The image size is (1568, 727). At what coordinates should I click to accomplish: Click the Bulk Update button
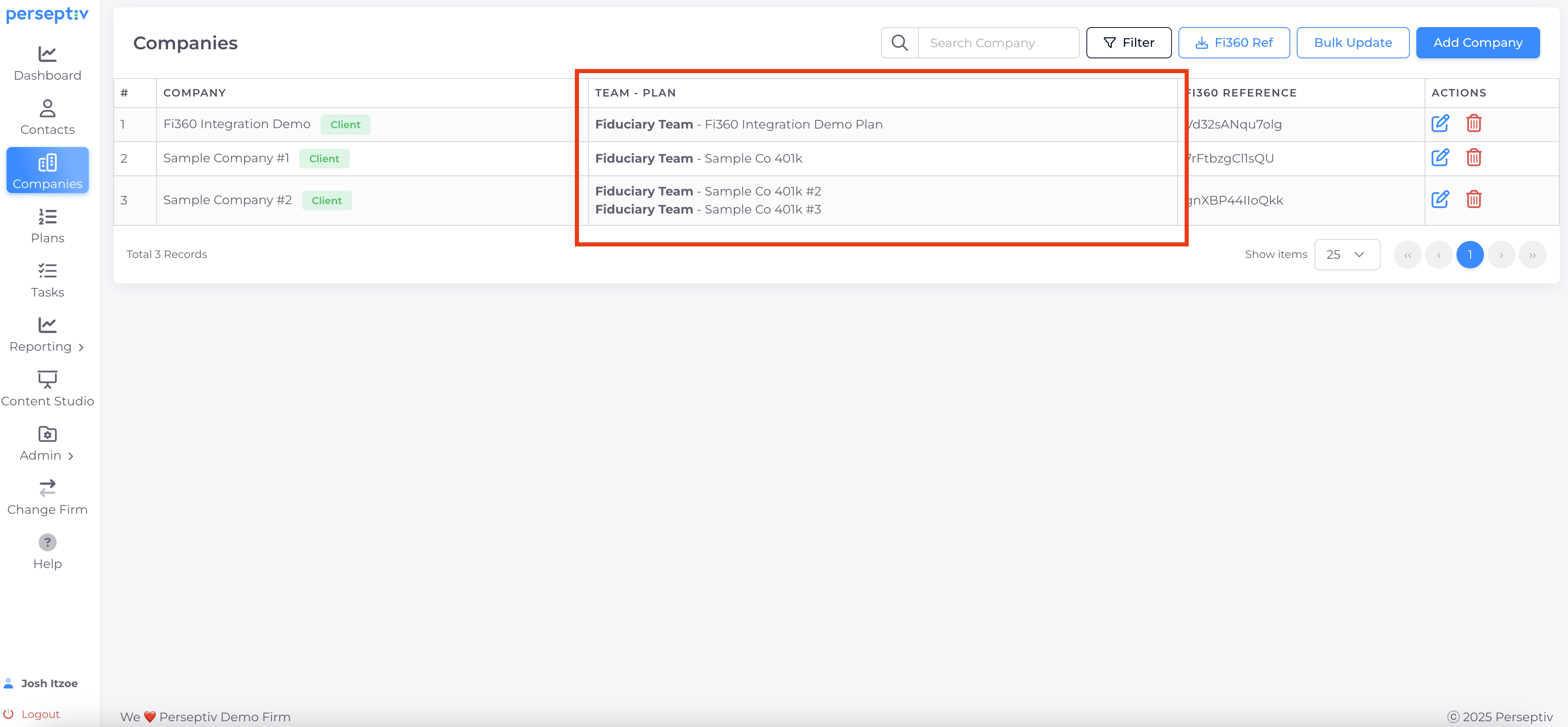point(1353,43)
